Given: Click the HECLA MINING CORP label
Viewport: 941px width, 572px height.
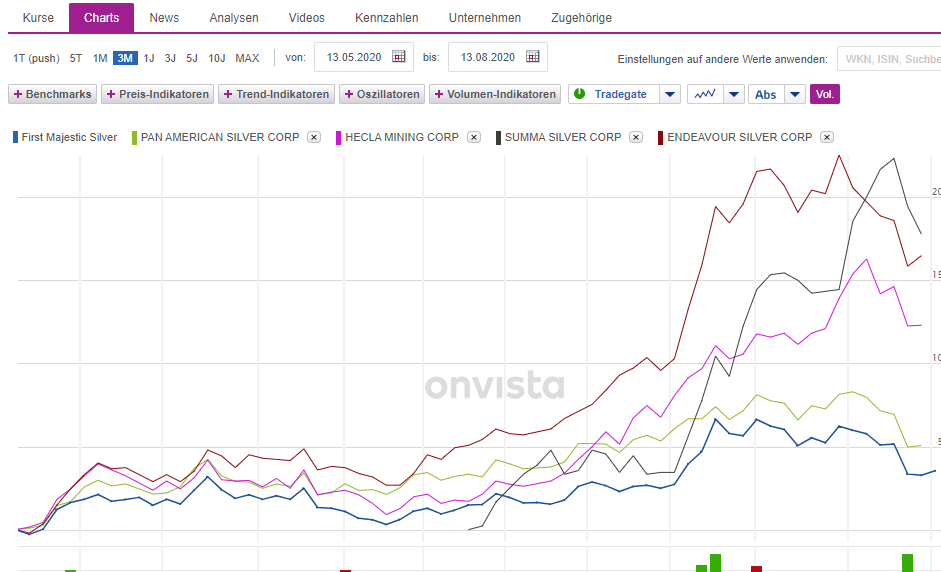Looking at the screenshot, I should pyautogui.click(x=402, y=137).
